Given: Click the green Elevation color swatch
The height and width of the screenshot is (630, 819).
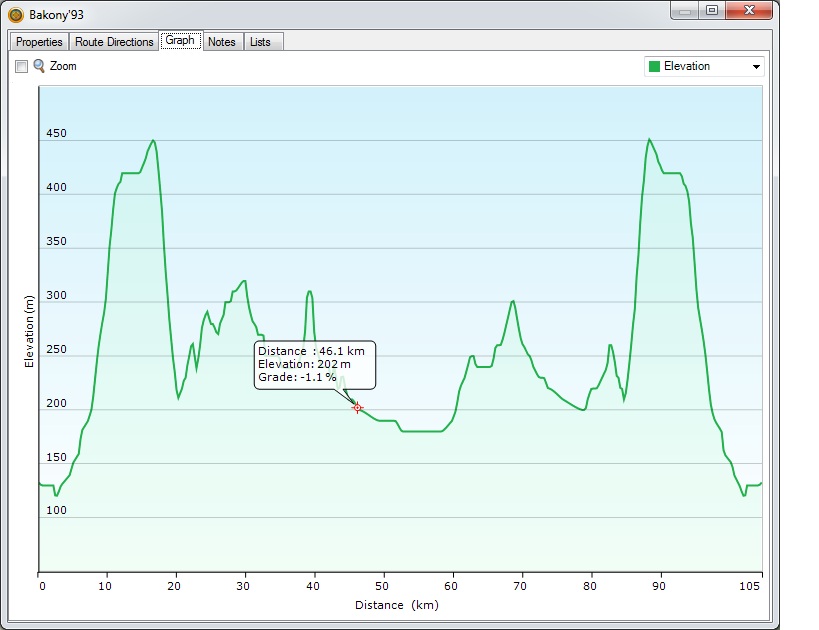Looking at the screenshot, I should [655, 67].
